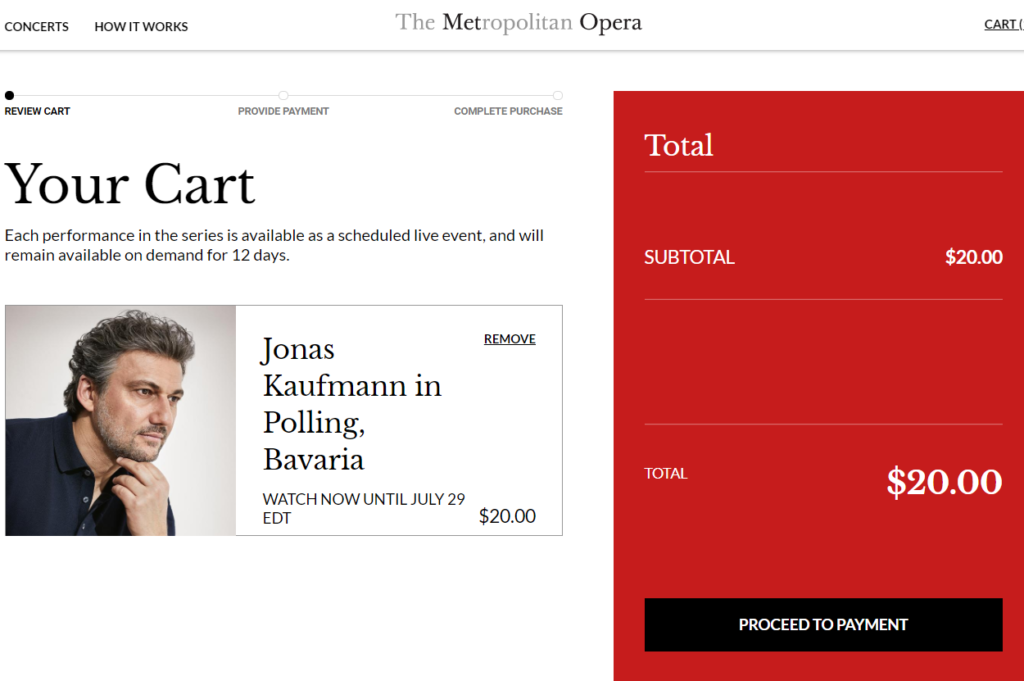Click the Jonas Kaufmann portrait thumbnail

pyautogui.click(x=121, y=420)
